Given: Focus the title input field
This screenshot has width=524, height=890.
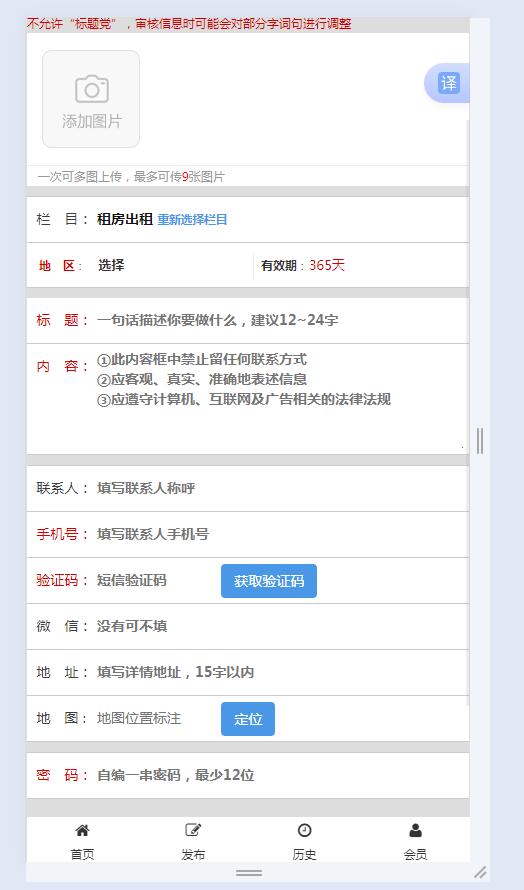Looking at the screenshot, I should (281, 320).
